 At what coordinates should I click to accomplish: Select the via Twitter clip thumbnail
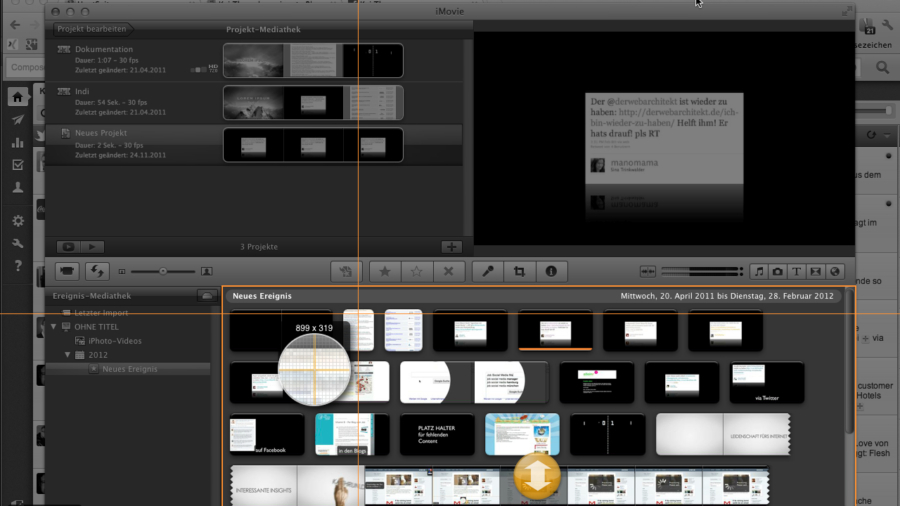767,382
